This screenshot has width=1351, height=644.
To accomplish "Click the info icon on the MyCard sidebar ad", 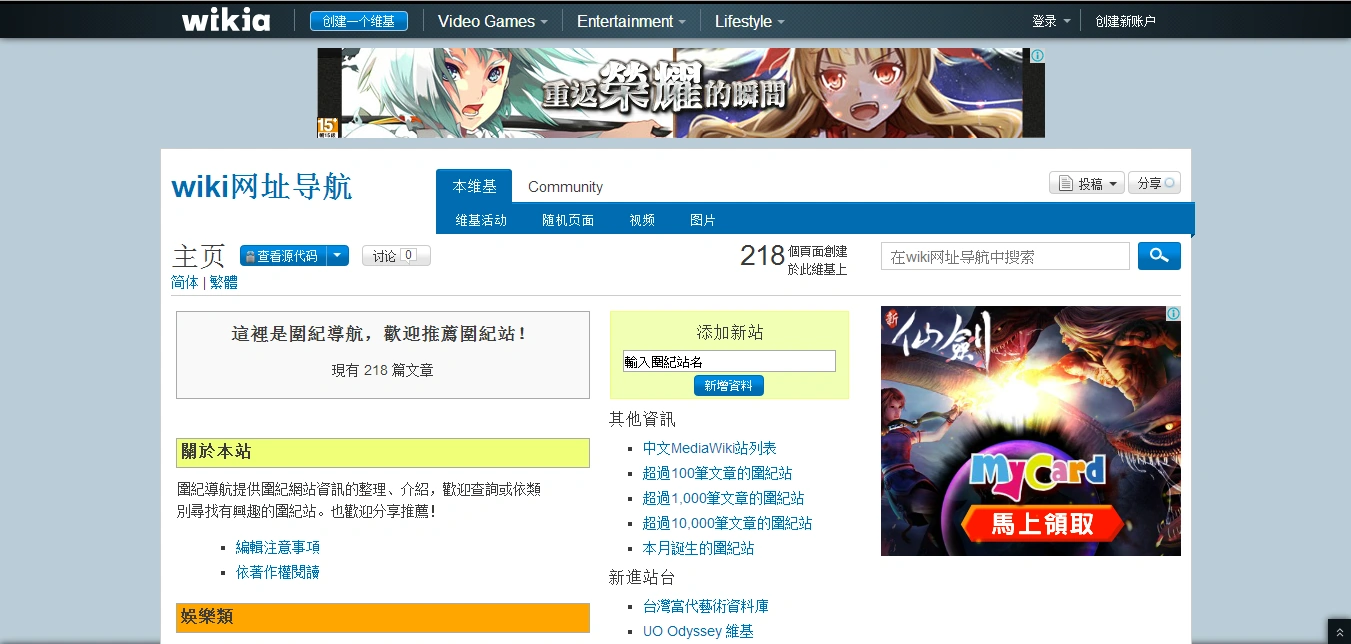I will click(1172, 313).
